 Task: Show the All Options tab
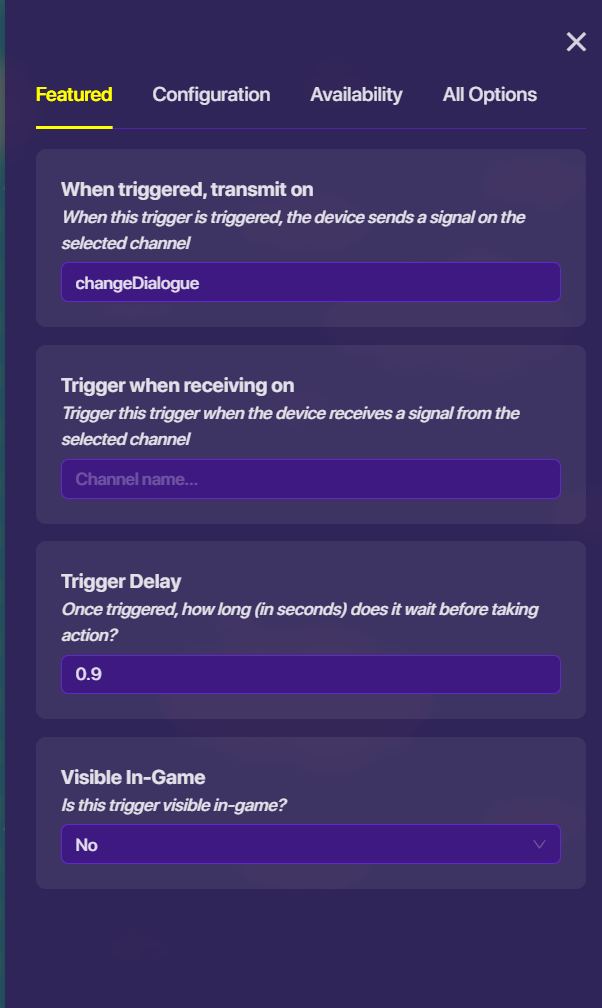coord(490,95)
